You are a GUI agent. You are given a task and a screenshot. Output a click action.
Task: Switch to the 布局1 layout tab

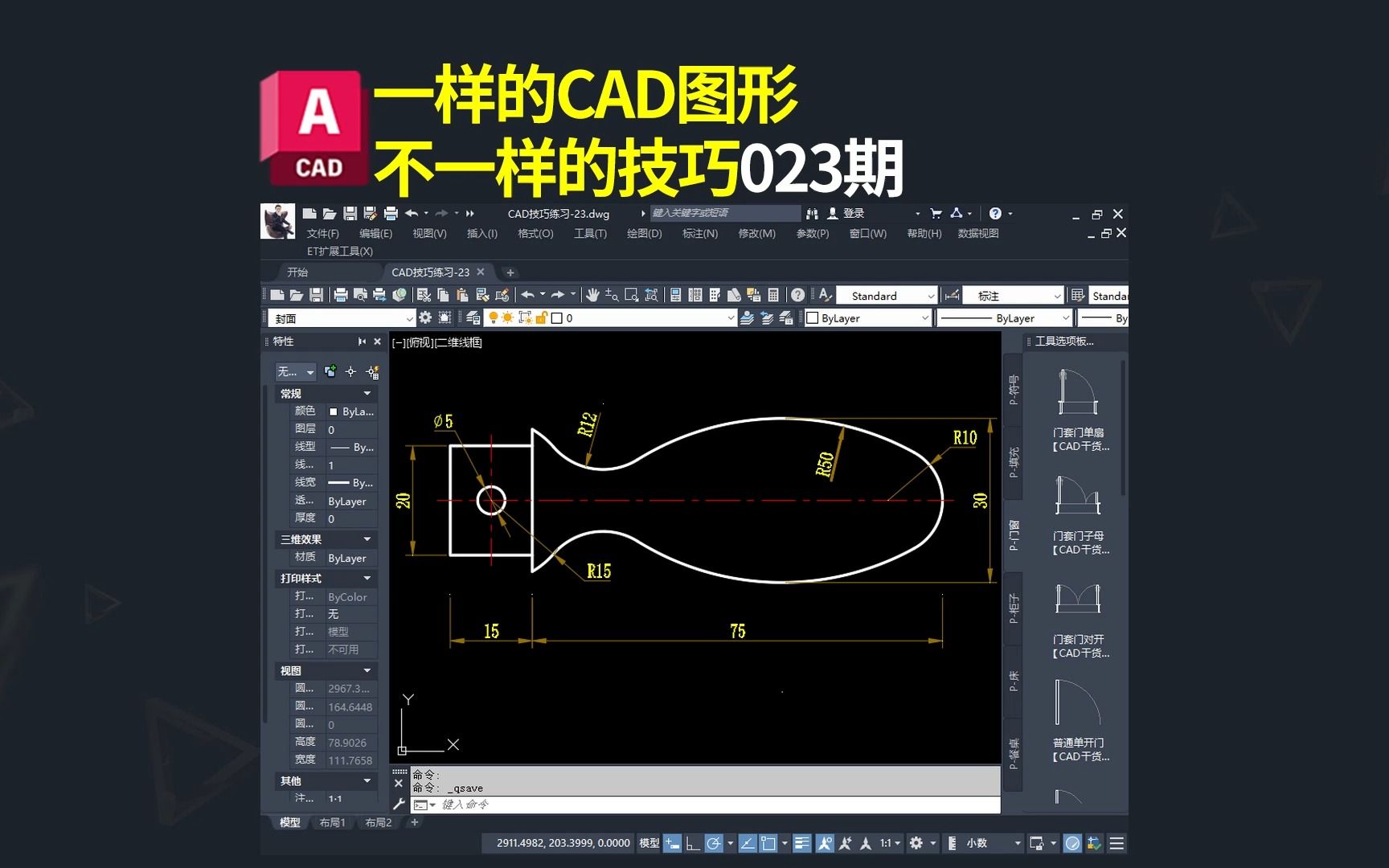click(332, 822)
